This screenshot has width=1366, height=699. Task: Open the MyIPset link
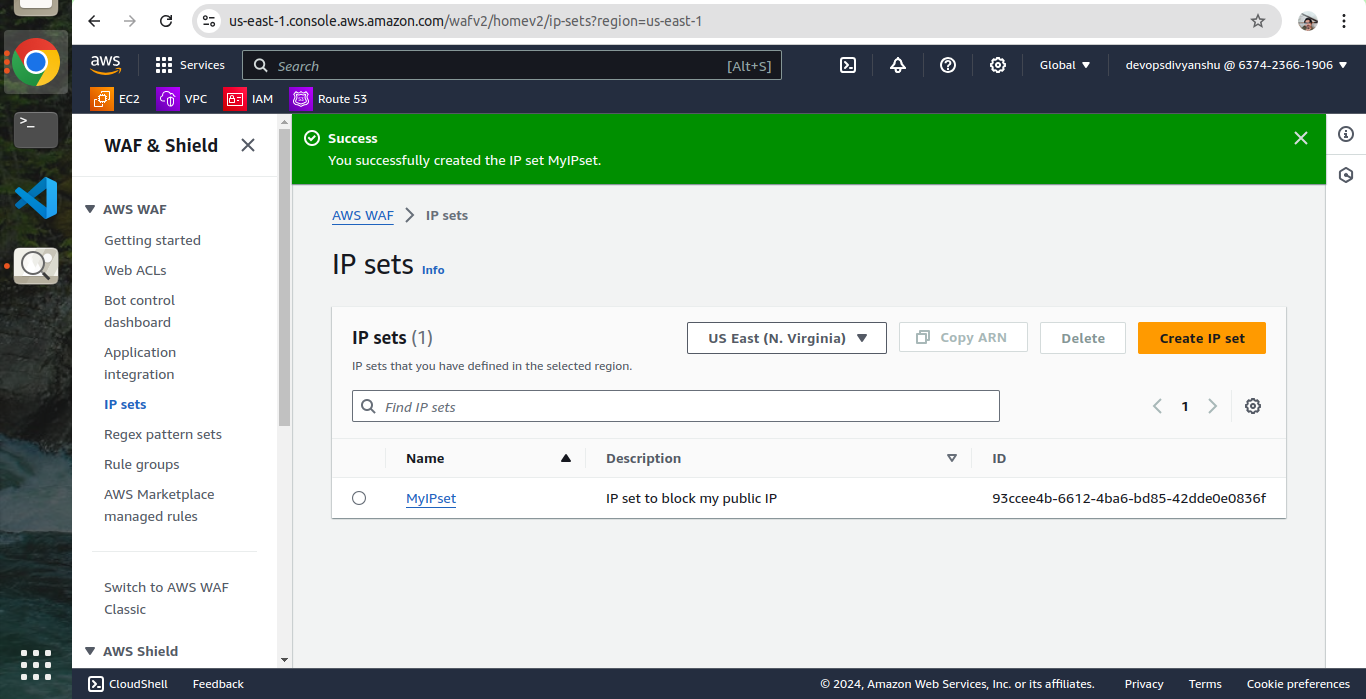click(x=431, y=498)
